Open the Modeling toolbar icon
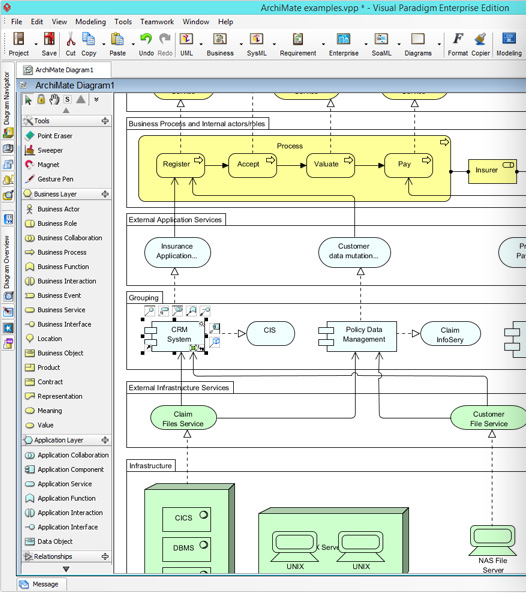 click(x=509, y=39)
